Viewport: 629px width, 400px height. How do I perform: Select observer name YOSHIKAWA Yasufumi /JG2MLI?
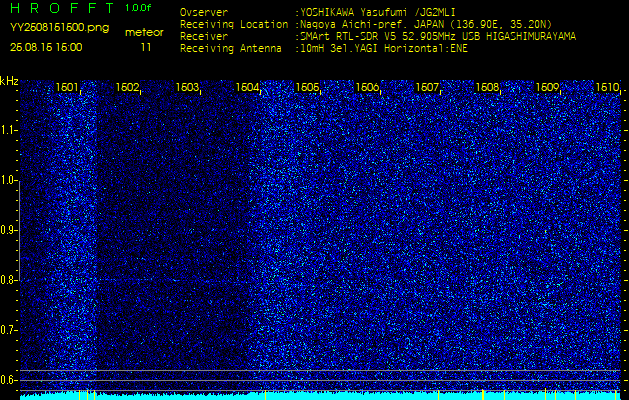(377, 12)
